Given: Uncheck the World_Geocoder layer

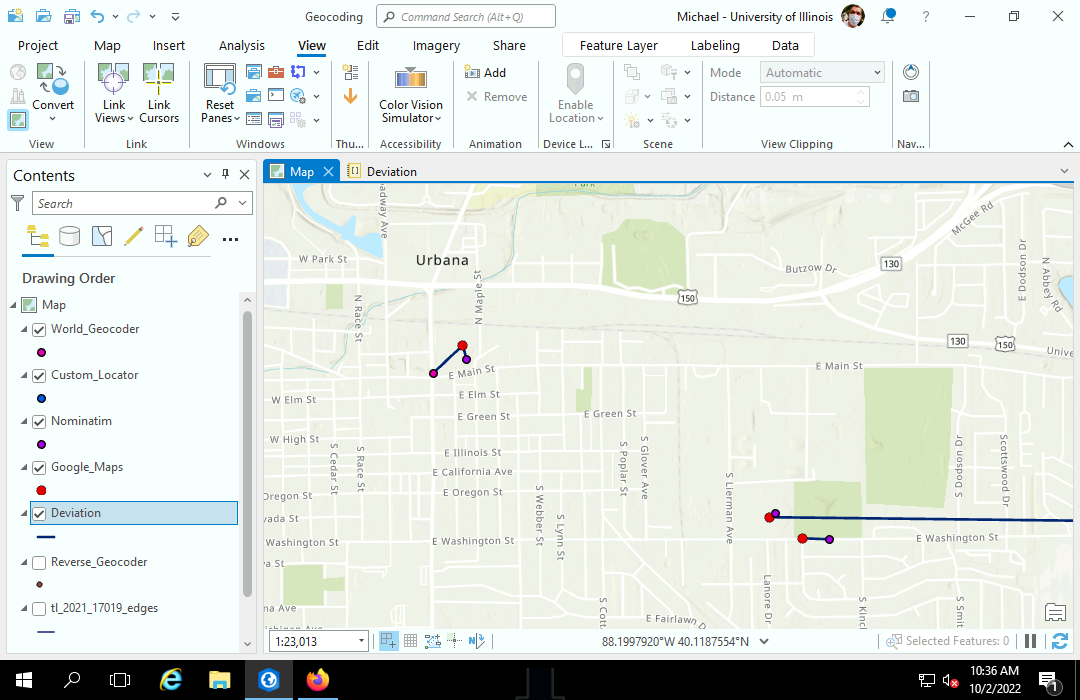Looking at the screenshot, I should 39,329.
